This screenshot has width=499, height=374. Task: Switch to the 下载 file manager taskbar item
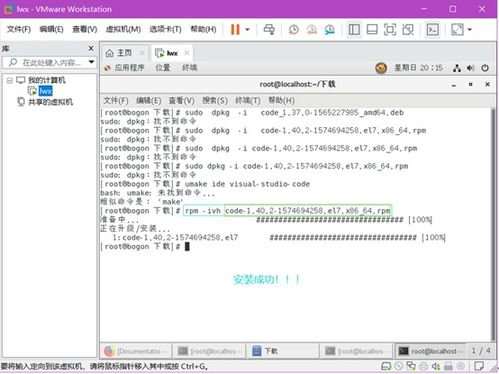click(282, 351)
